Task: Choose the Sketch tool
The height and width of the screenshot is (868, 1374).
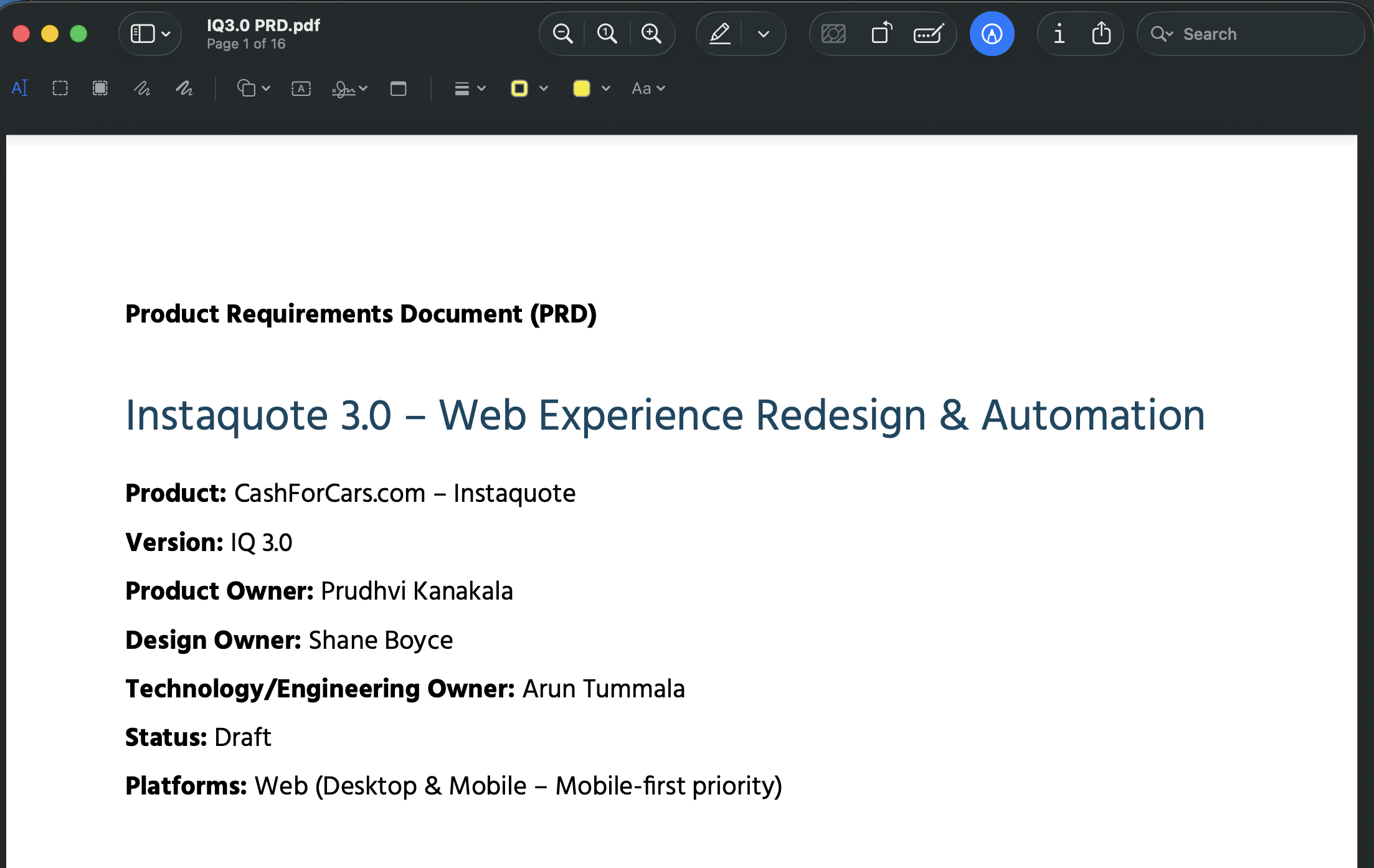Action: (142, 88)
